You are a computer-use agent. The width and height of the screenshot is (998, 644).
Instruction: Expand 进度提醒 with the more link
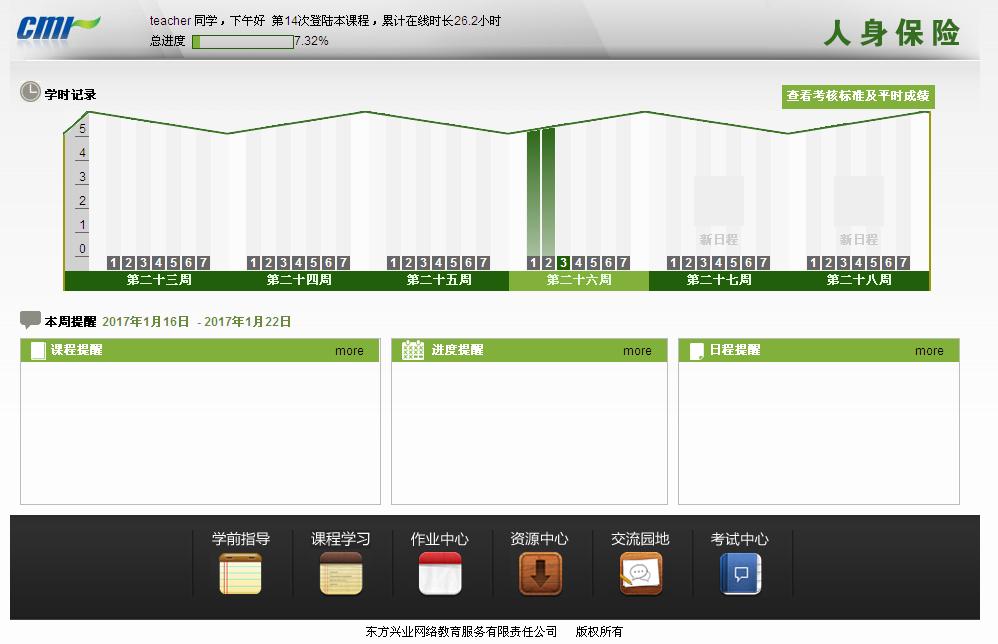[x=637, y=351]
